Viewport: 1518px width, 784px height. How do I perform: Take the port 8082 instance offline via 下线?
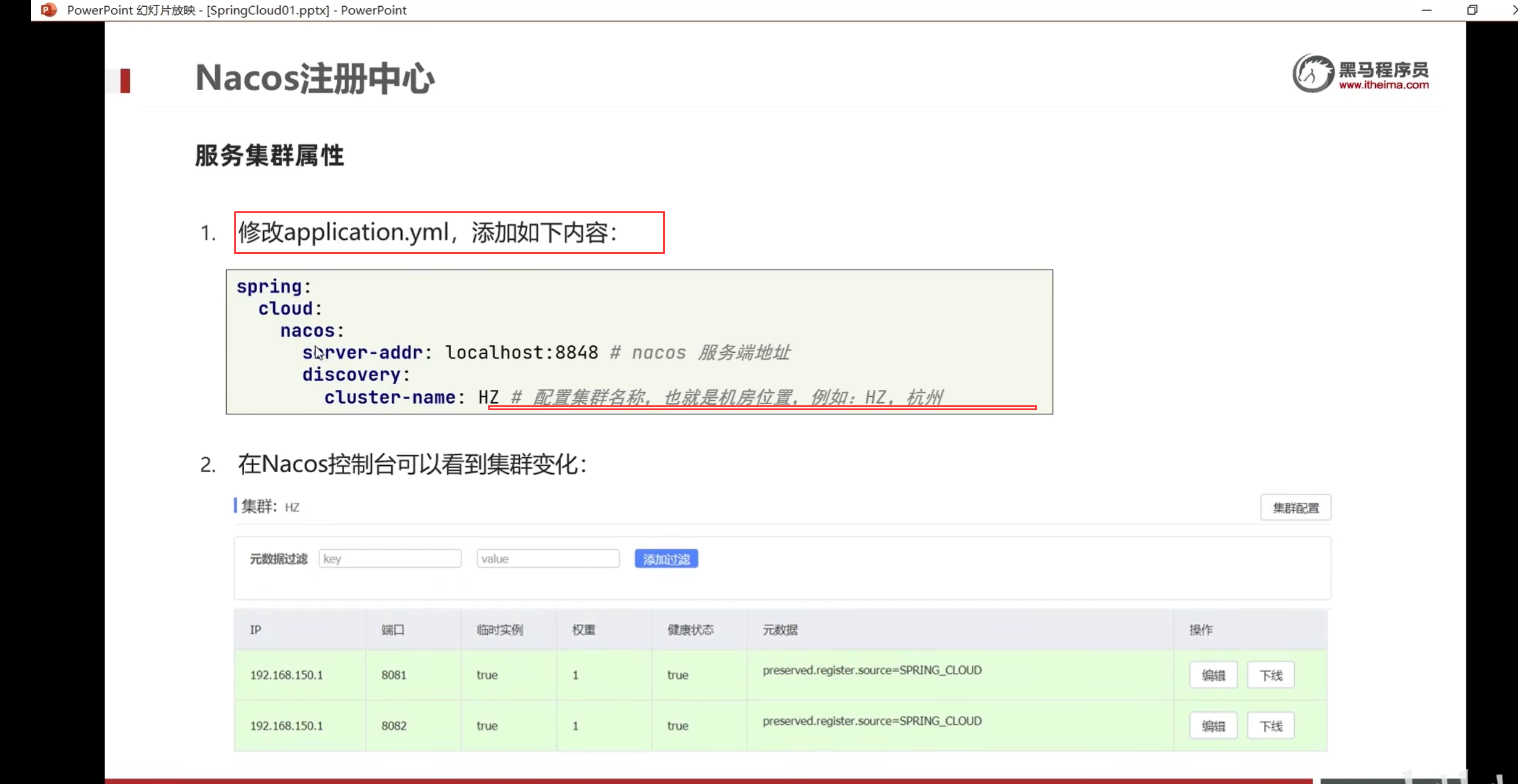tap(1271, 726)
